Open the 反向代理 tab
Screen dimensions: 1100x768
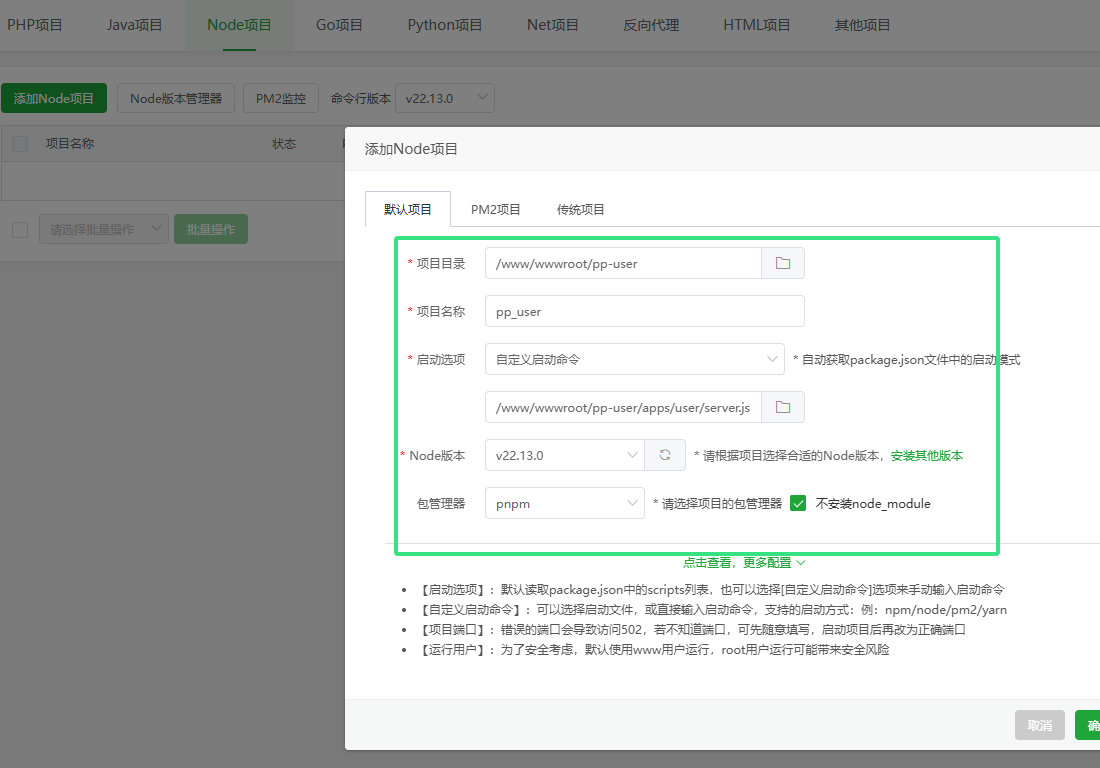tap(651, 25)
